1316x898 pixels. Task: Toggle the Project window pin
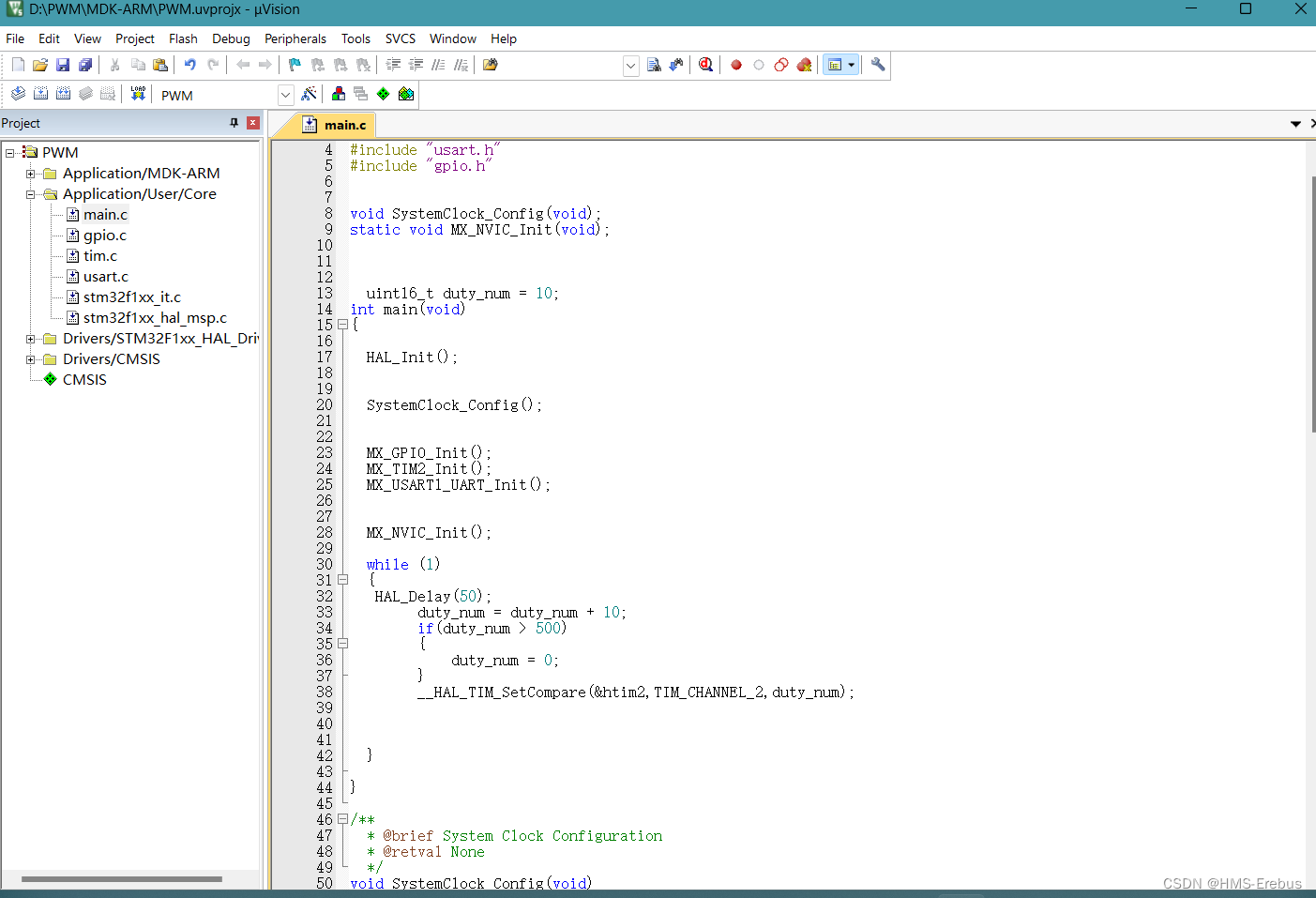(234, 122)
